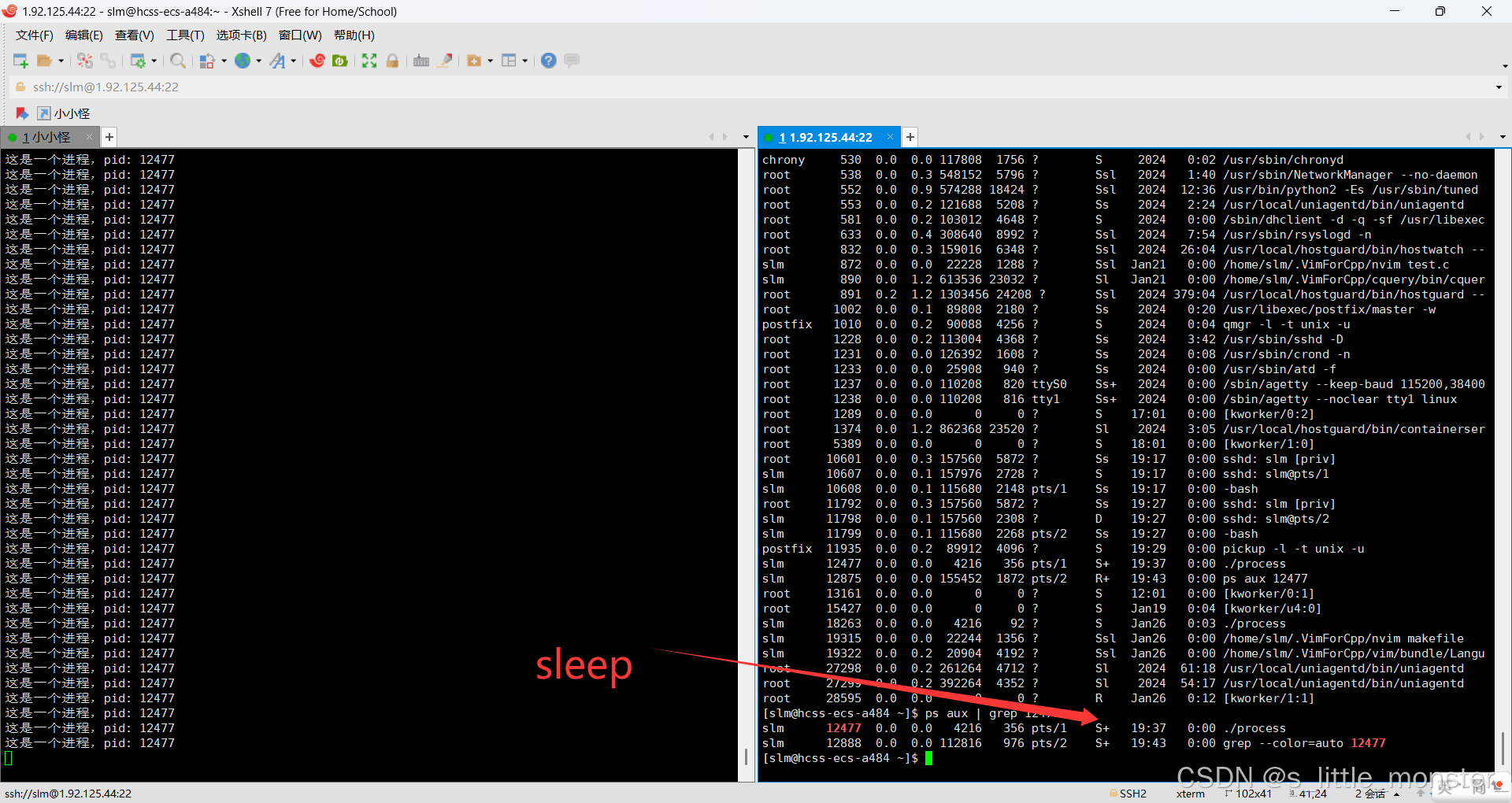Click the lock screen padlock icon

392,61
